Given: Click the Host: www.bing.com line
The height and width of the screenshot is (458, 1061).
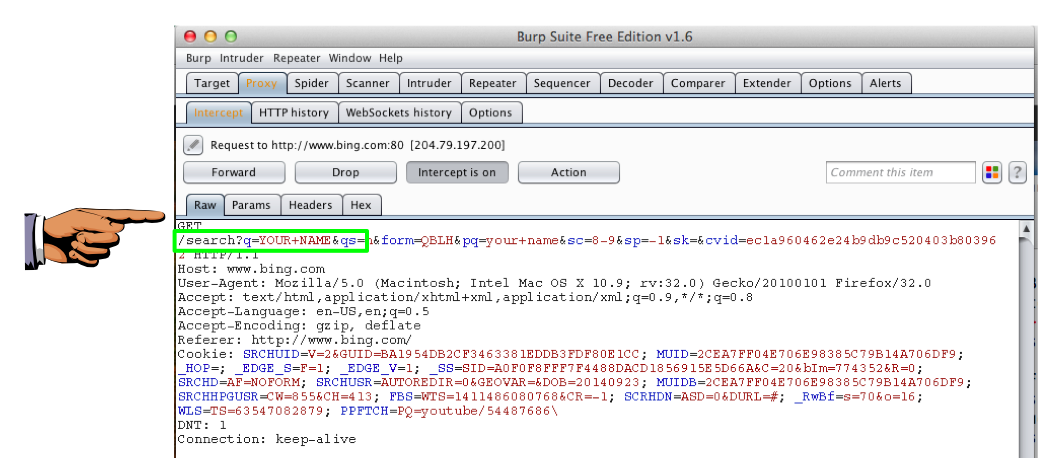Looking at the screenshot, I should 251,269.
